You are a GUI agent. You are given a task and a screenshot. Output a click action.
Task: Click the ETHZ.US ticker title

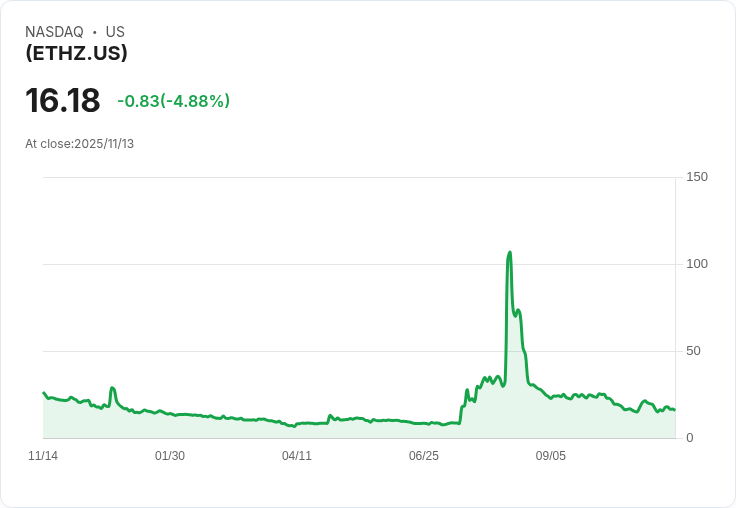click(76, 54)
